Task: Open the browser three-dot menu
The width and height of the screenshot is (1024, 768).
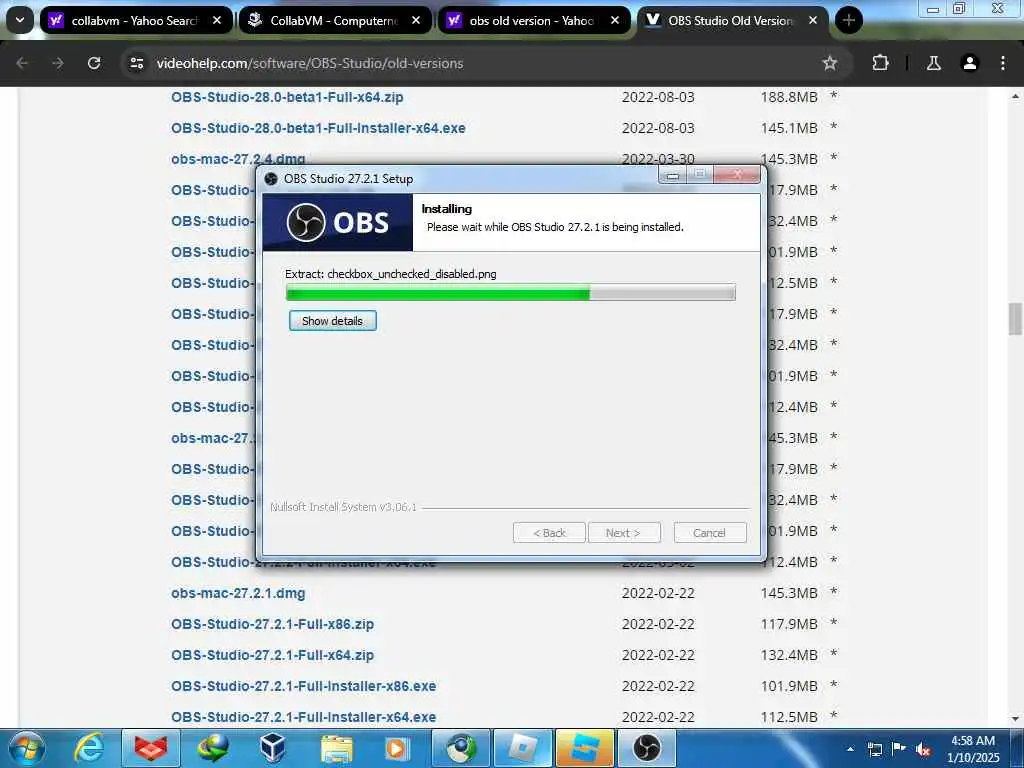Action: (1002, 63)
